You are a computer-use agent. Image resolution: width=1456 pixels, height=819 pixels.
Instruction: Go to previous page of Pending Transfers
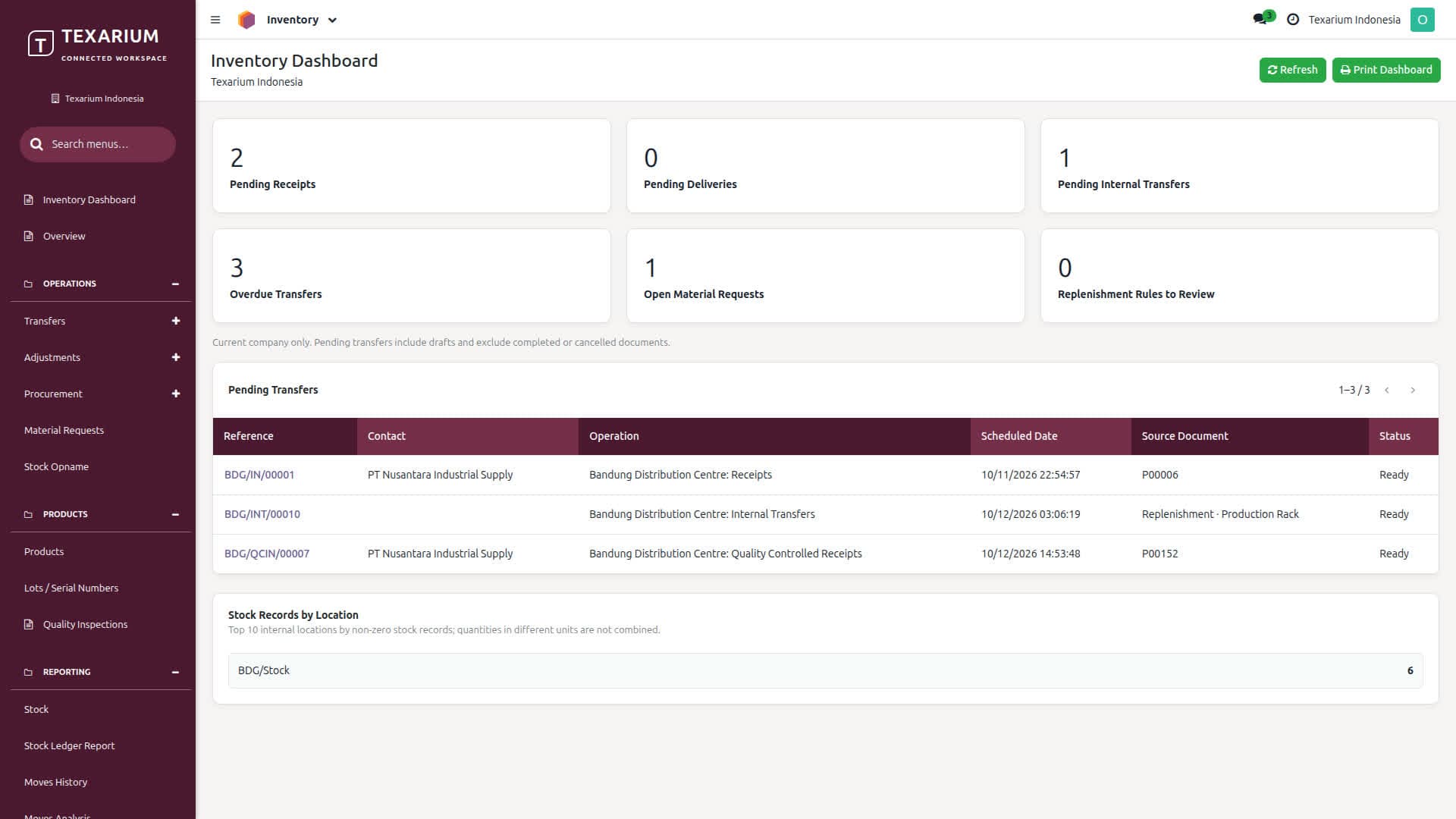(x=1387, y=390)
